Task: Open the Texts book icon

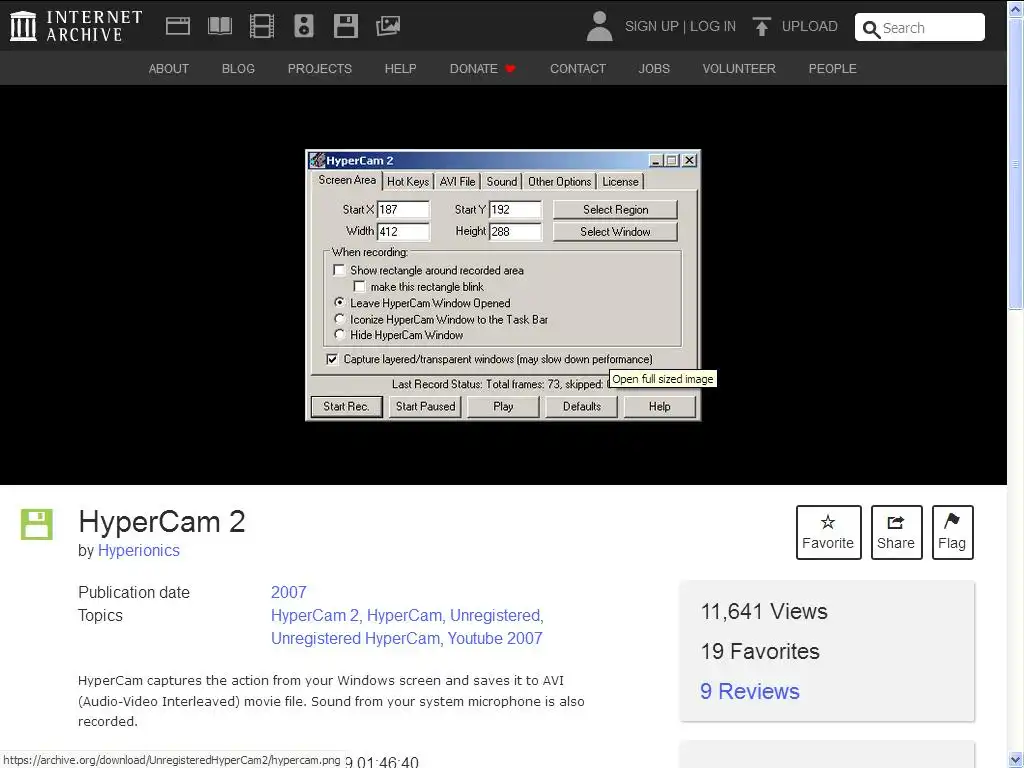Action: 220,26
